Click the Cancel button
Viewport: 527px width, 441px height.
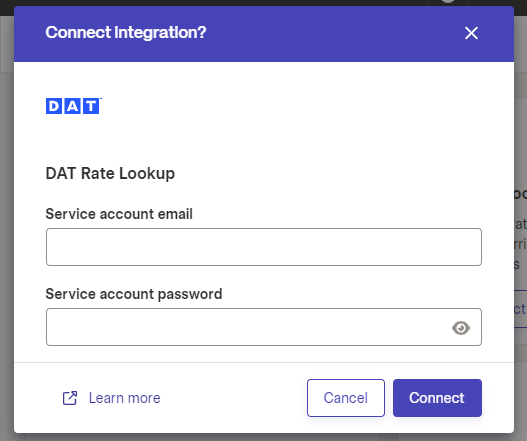pyautogui.click(x=346, y=398)
